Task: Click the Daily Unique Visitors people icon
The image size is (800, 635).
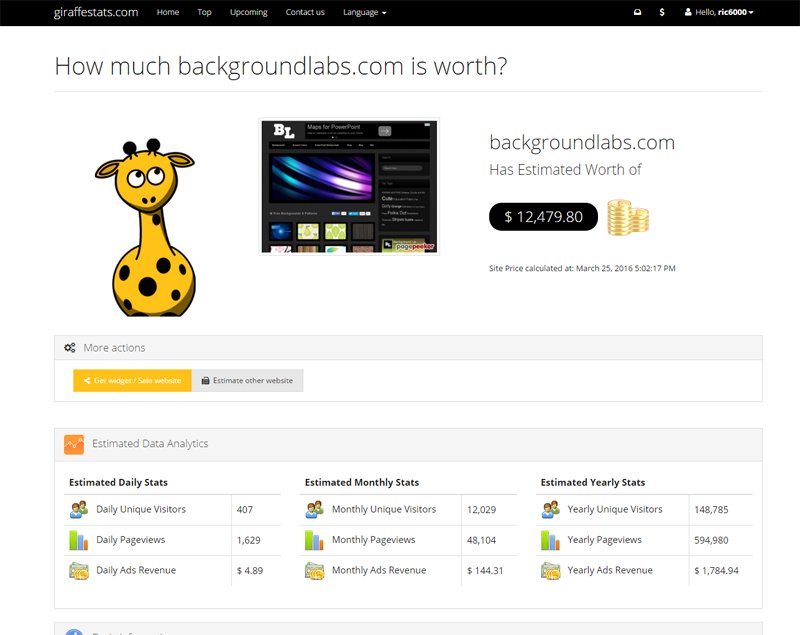Action: (x=79, y=510)
